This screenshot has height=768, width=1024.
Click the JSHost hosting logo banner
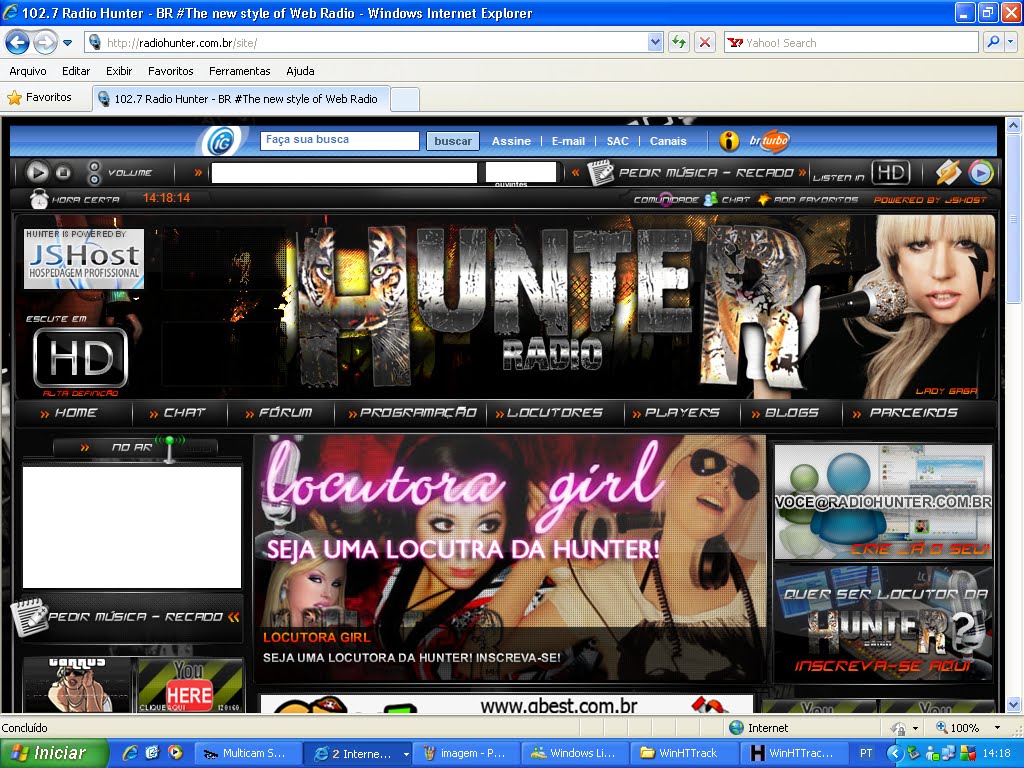[84, 259]
